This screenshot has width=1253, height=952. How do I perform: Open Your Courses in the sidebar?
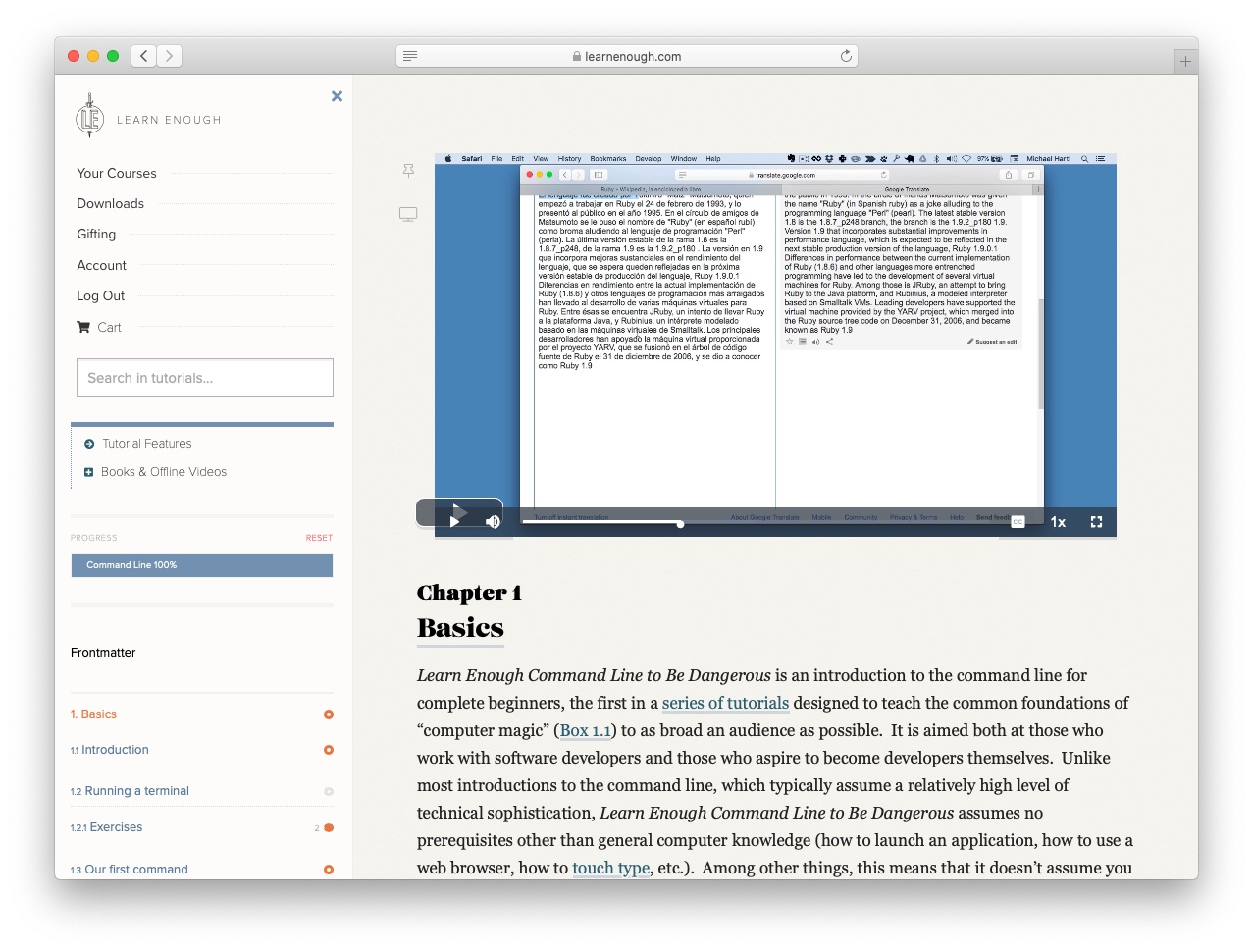coord(117,173)
